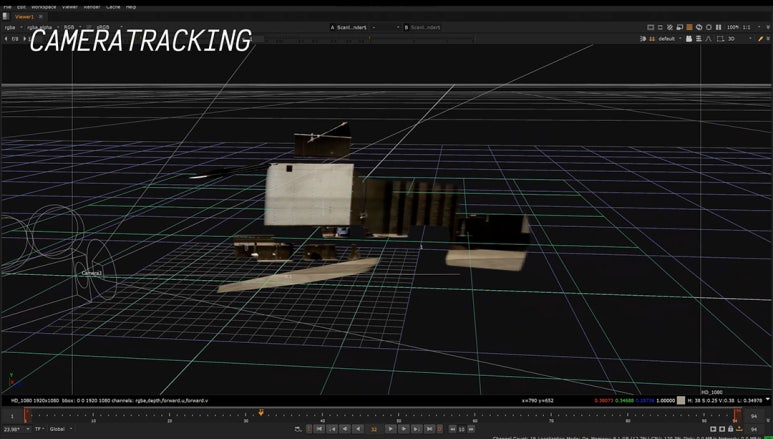Click the timeline last frame field 94
Image resolution: width=773 pixels, height=439 pixels.
click(754, 417)
